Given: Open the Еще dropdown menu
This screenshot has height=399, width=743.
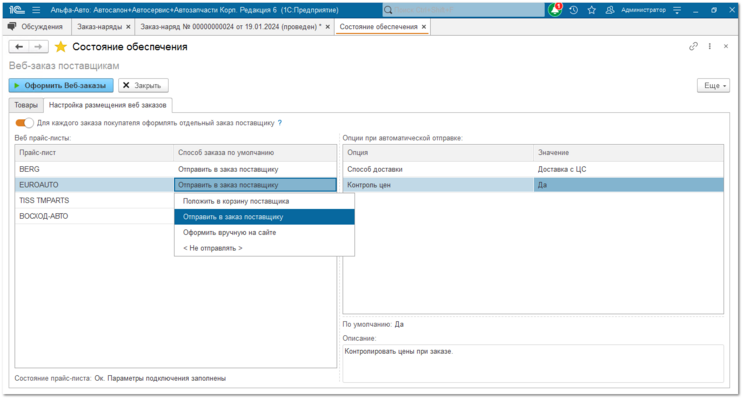Looking at the screenshot, I should [713, 85].
